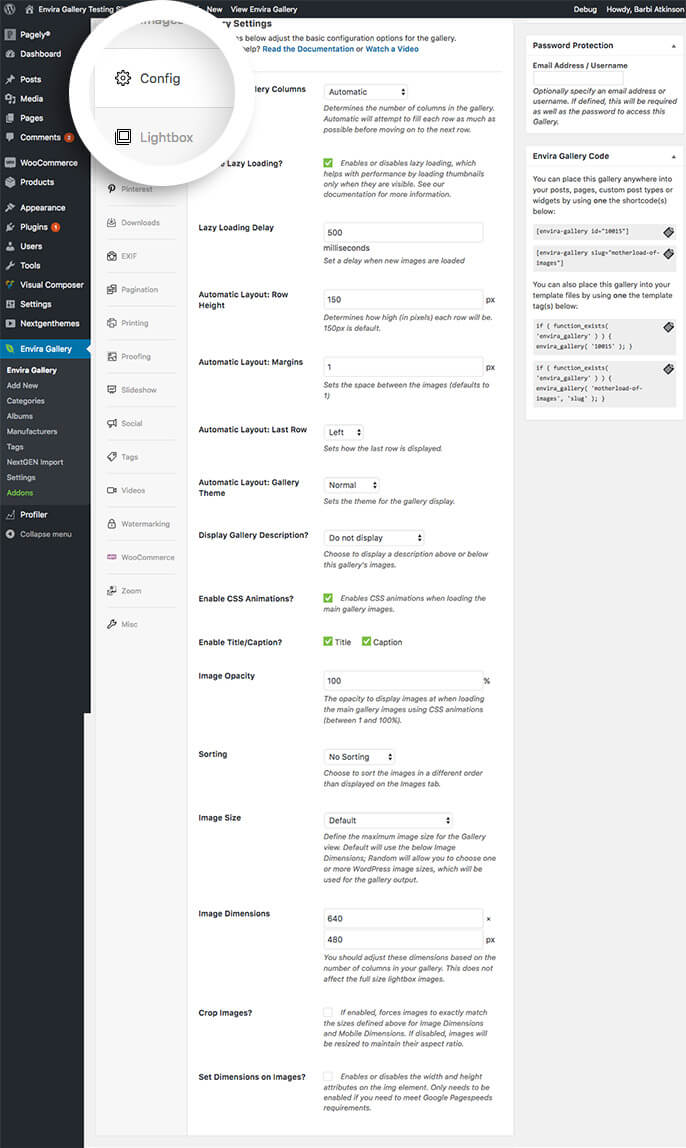Open the Pinterest settings tab
The width and height of the screenshot is (686, 1148).
click(x=130, y=189)
